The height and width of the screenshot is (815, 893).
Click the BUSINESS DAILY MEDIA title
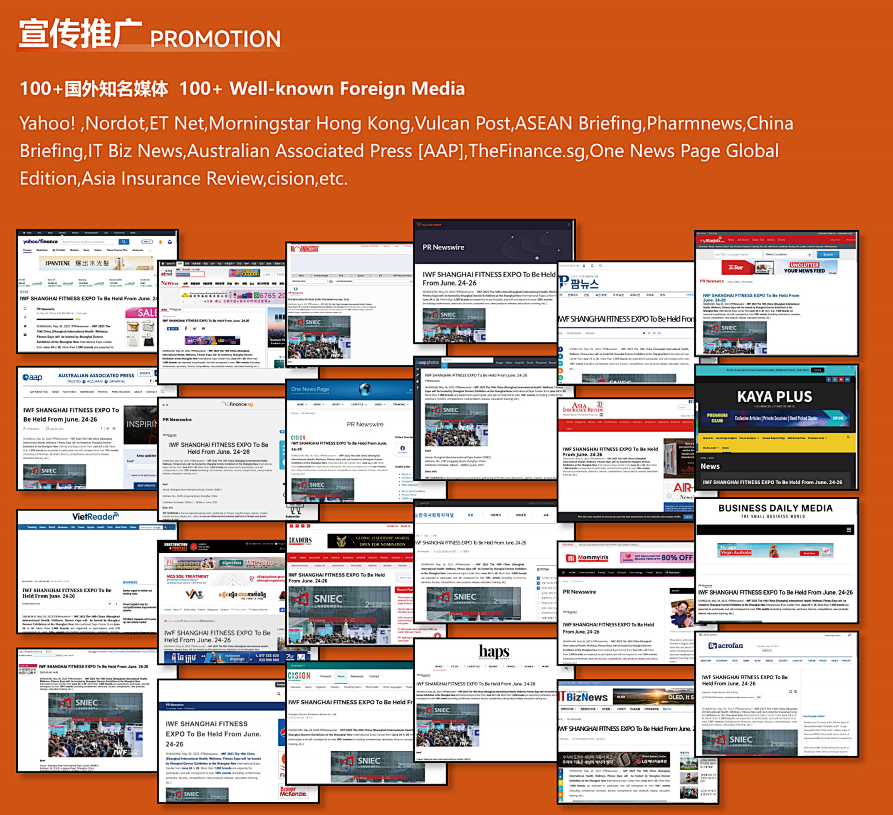point(775,508)
